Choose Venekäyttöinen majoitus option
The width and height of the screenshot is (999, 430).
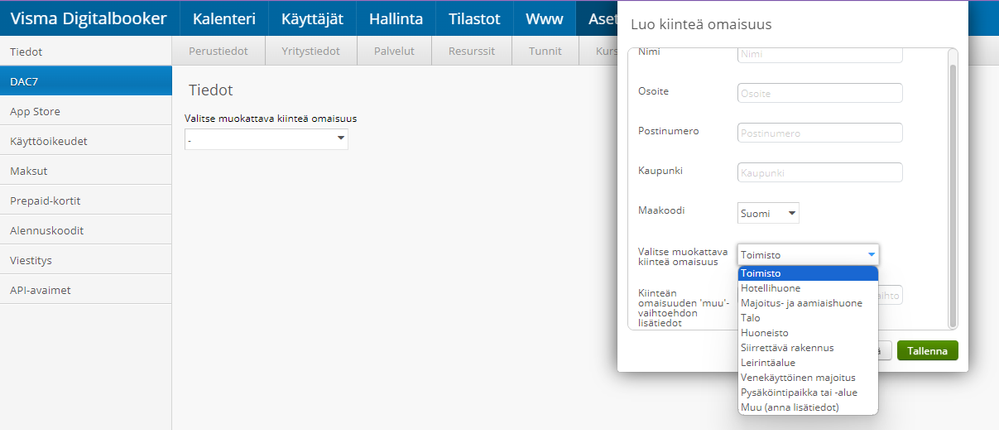(808, 377)
